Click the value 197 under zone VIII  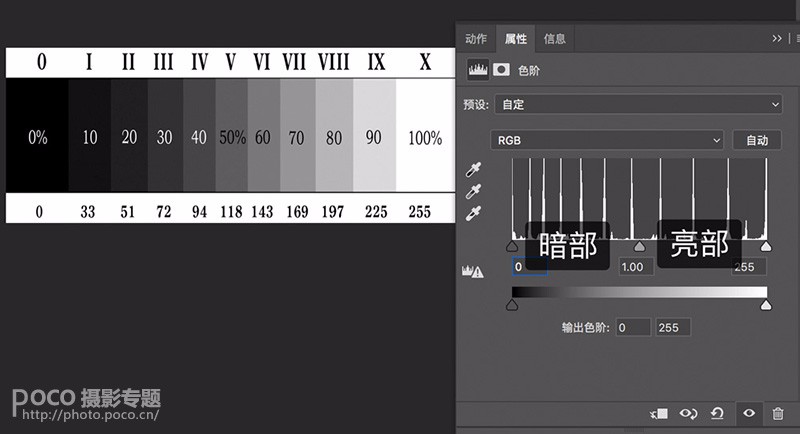tap(333, 212)
